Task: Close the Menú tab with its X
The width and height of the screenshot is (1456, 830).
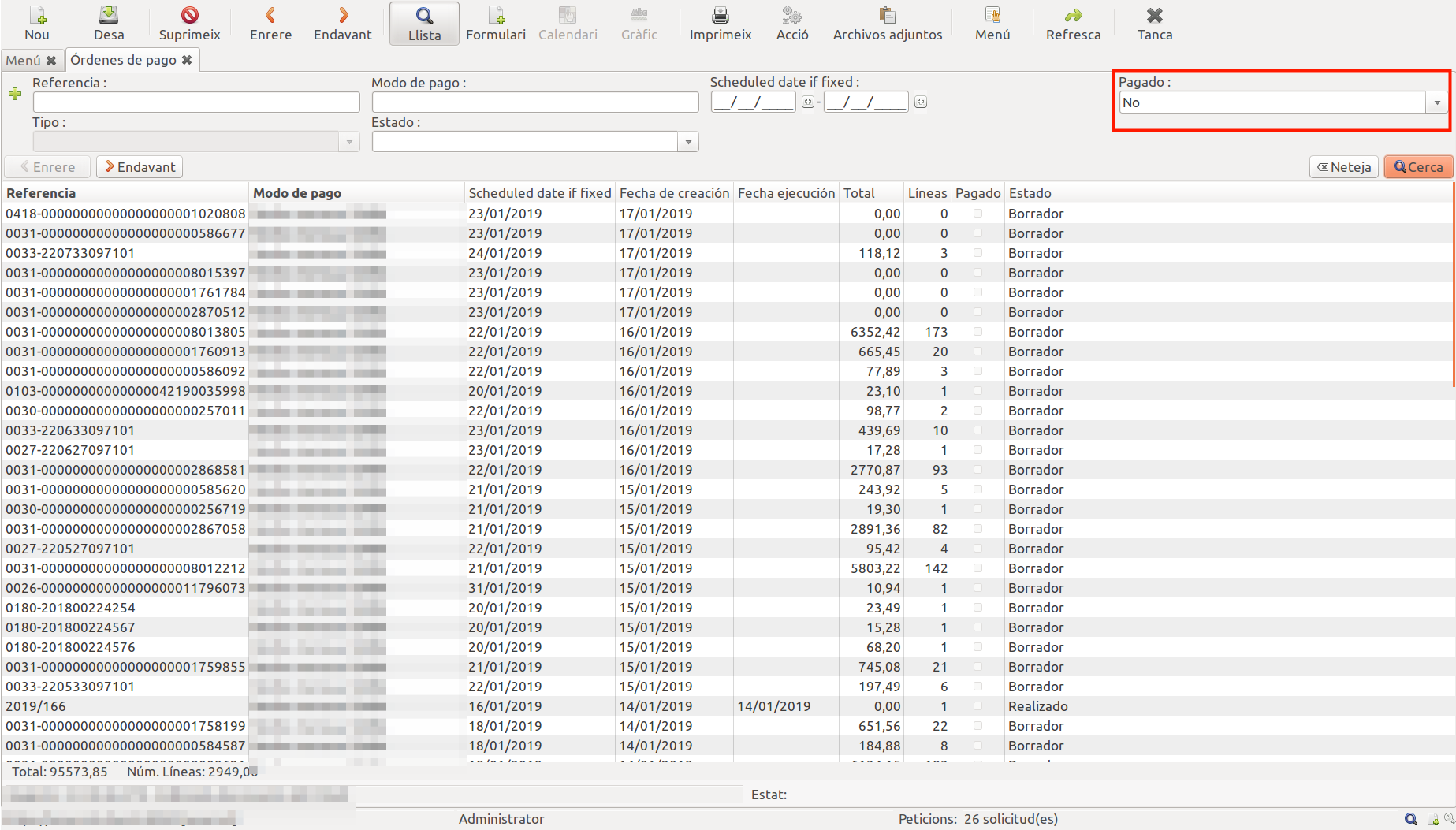Action: tap(51, 61)
